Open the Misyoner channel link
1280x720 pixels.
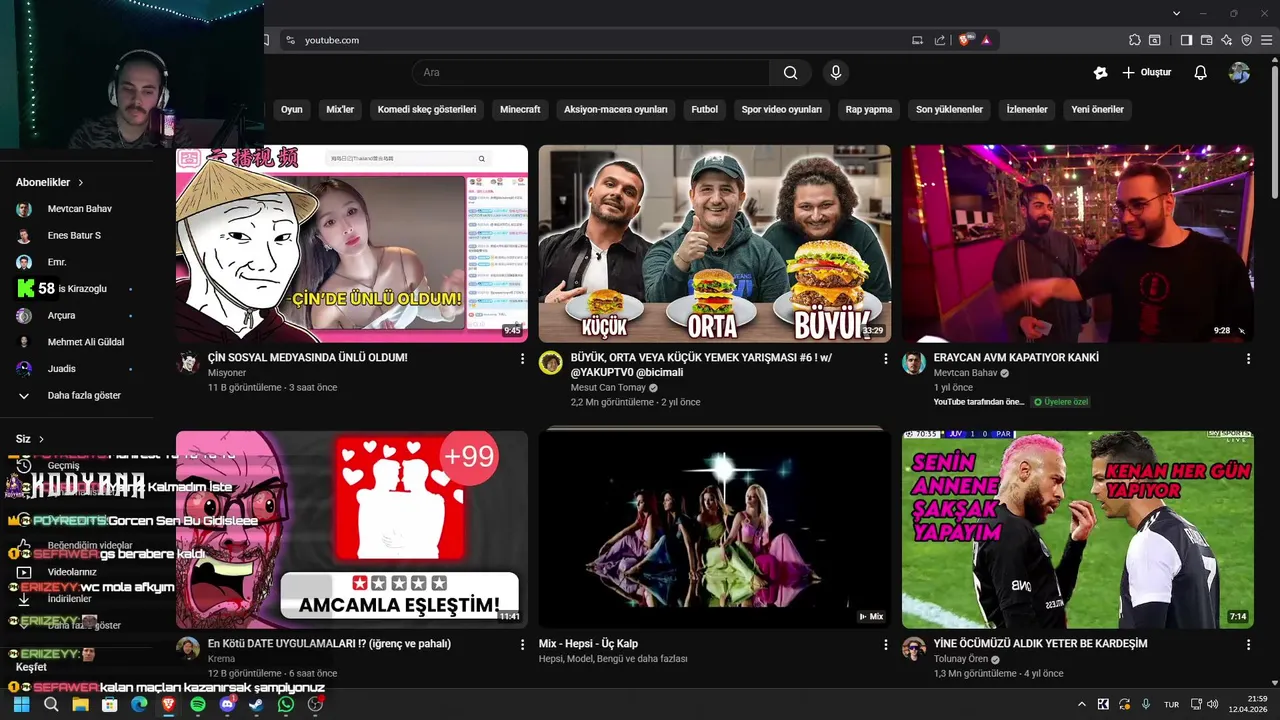[x=227, y=373]
